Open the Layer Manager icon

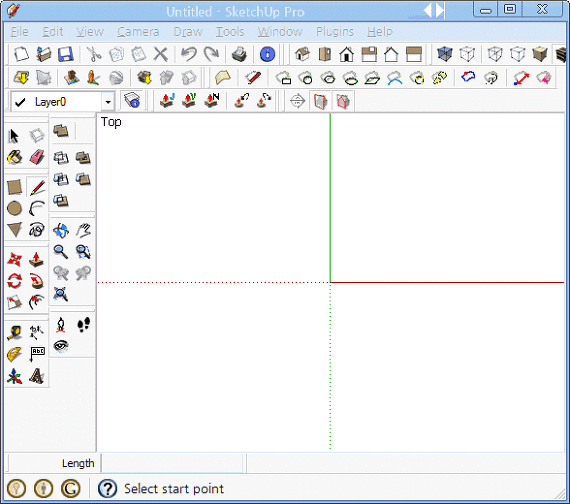132,101
